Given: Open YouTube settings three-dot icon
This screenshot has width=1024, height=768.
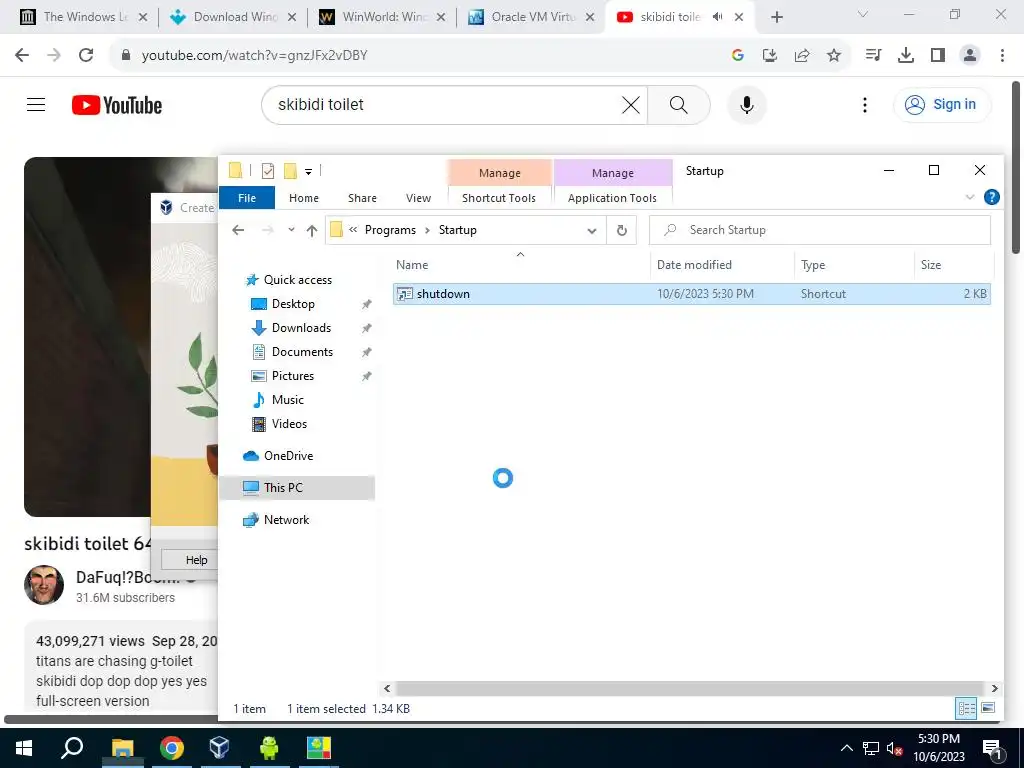Looking at the screenshot, I should 865,104.
